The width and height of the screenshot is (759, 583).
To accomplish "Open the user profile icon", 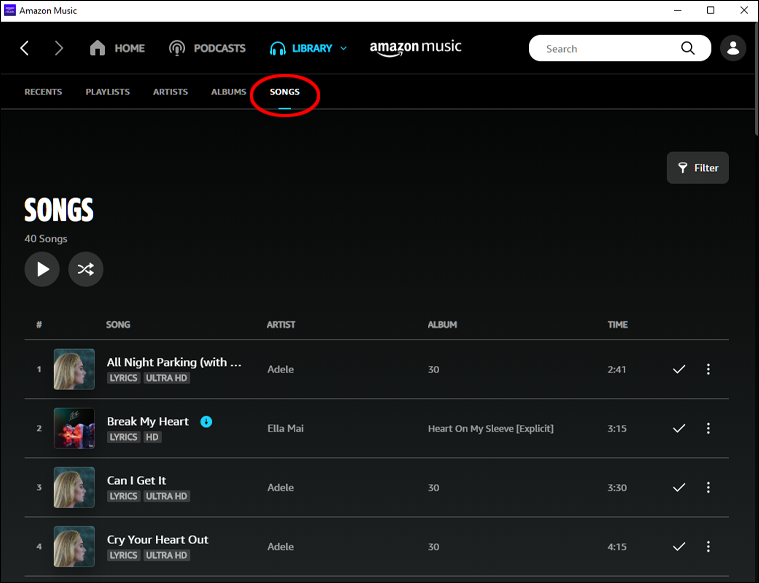I will (733, 48).
